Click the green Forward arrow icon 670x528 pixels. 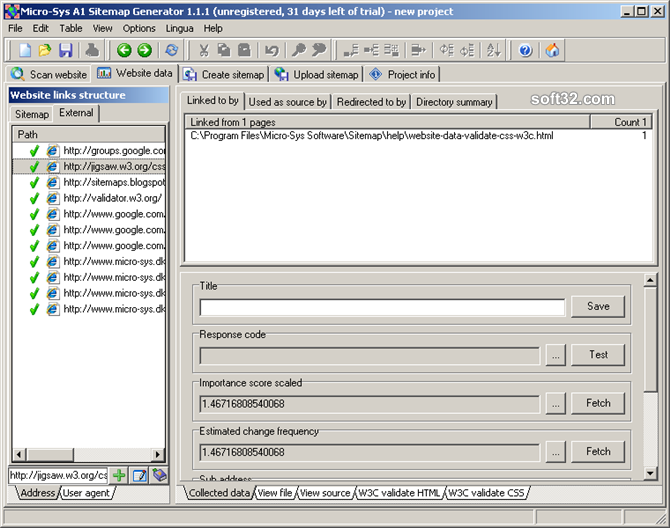click(145, 50)
